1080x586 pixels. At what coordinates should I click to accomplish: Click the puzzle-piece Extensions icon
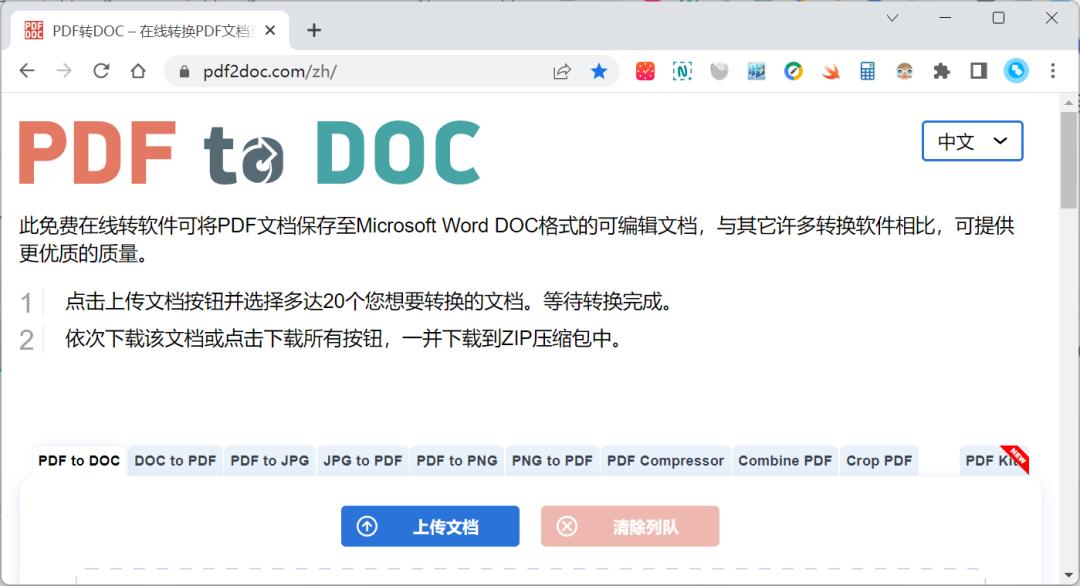click(941, 70)
